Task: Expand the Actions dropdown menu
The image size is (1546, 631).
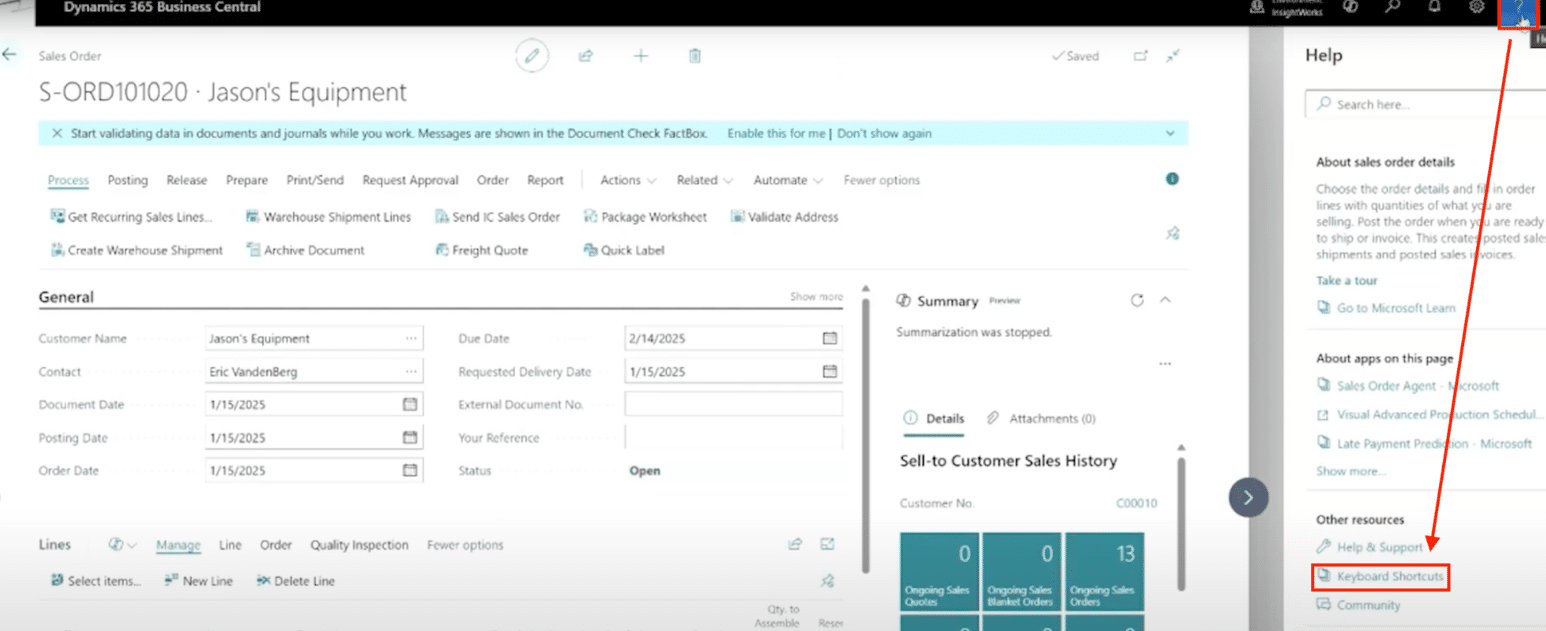Action: (628, 180)
